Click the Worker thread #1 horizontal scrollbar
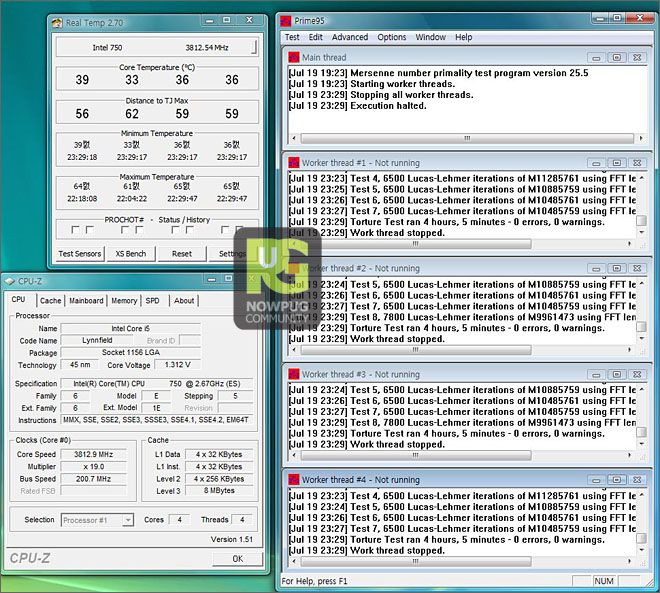The width and height of the screenshot is (660, 593). 462,244
